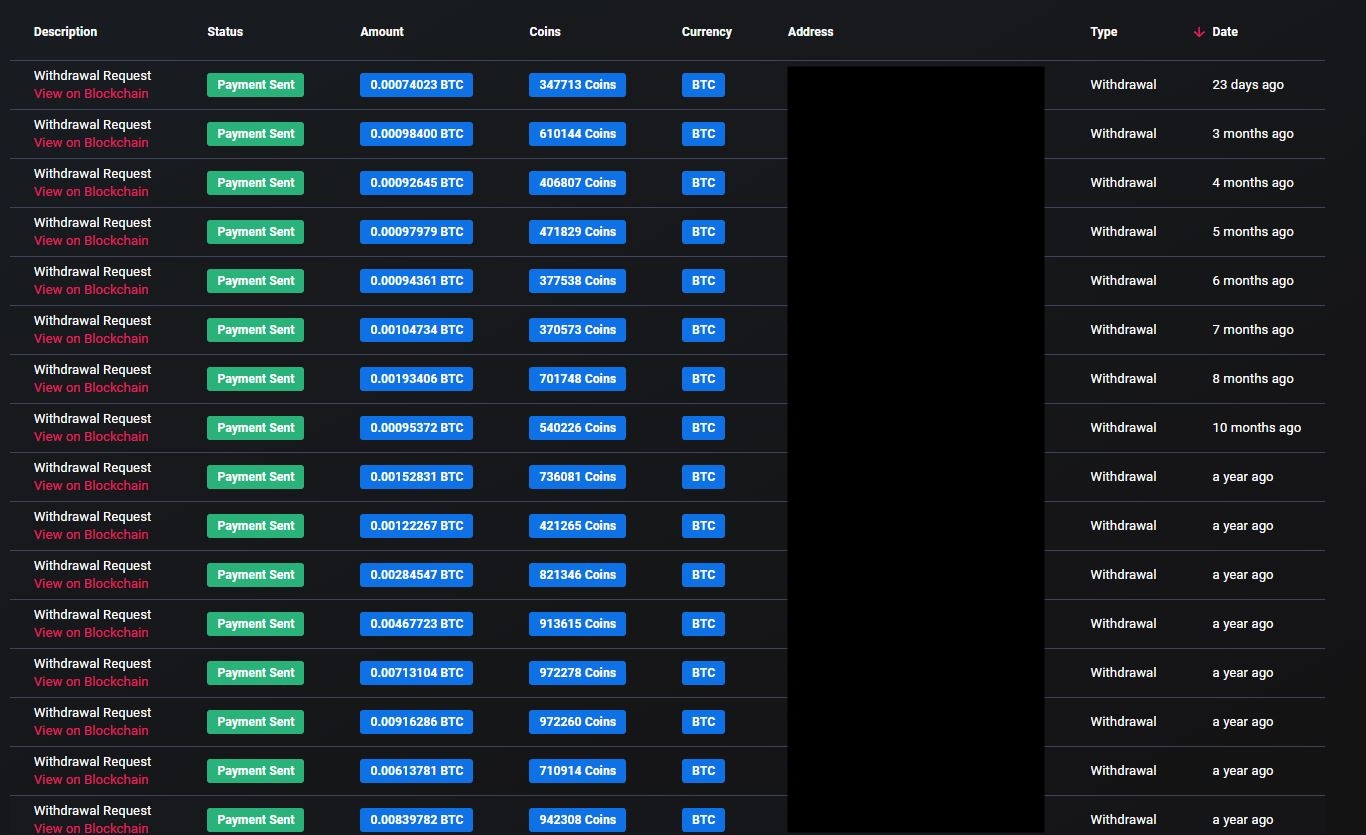Viewport: 1366px width, 835px height.
Task: Click the Status column header
Action: [225, 32]
